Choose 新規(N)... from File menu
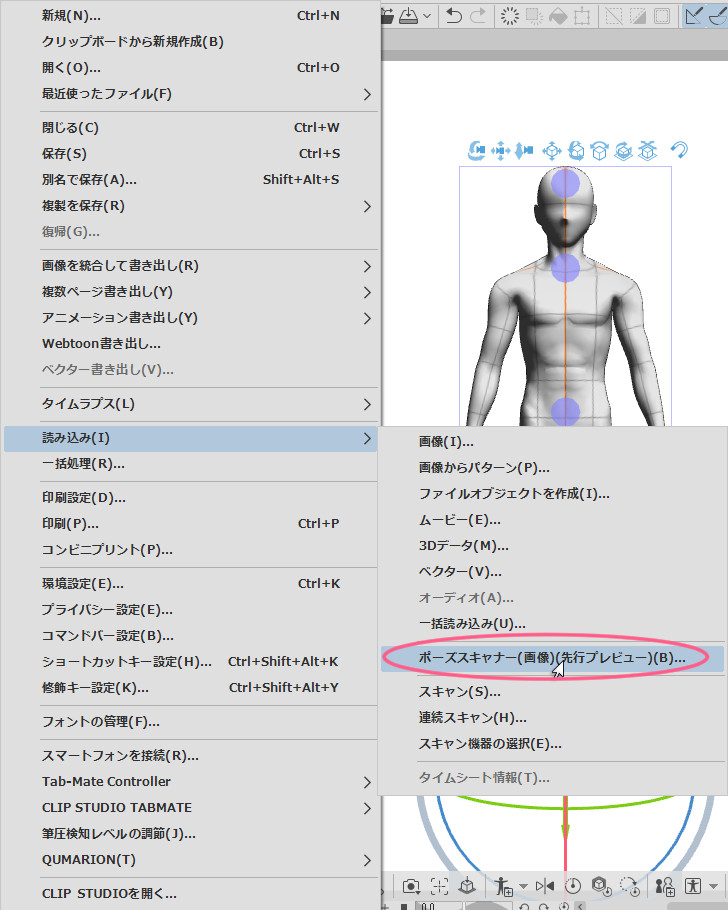Viewport: 728px width, 910px height. (x=190, y=16)
